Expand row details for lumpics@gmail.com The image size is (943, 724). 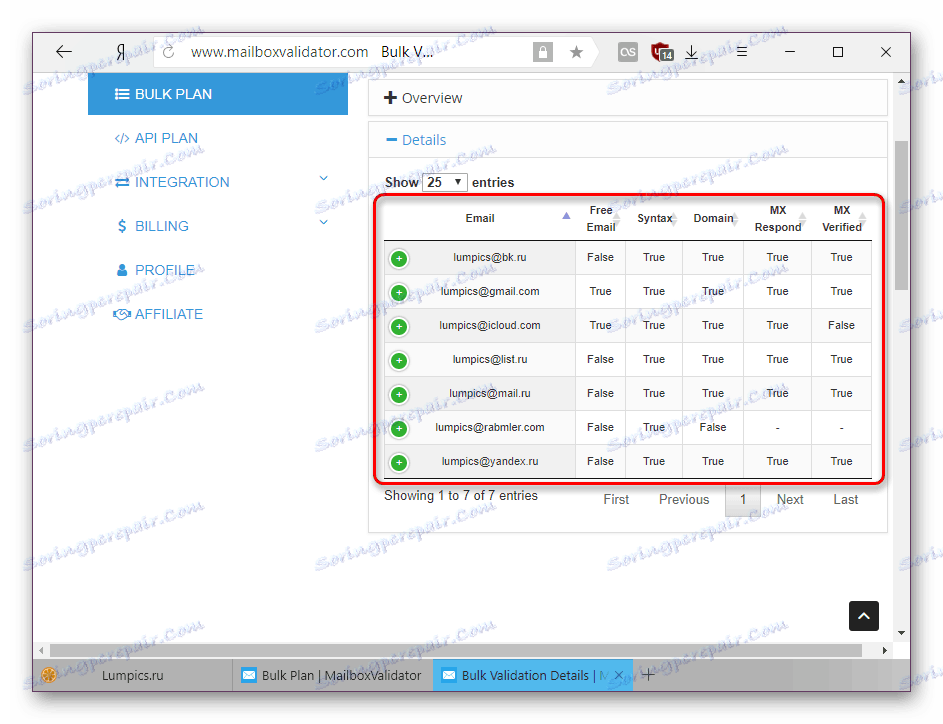pos(399,293)
